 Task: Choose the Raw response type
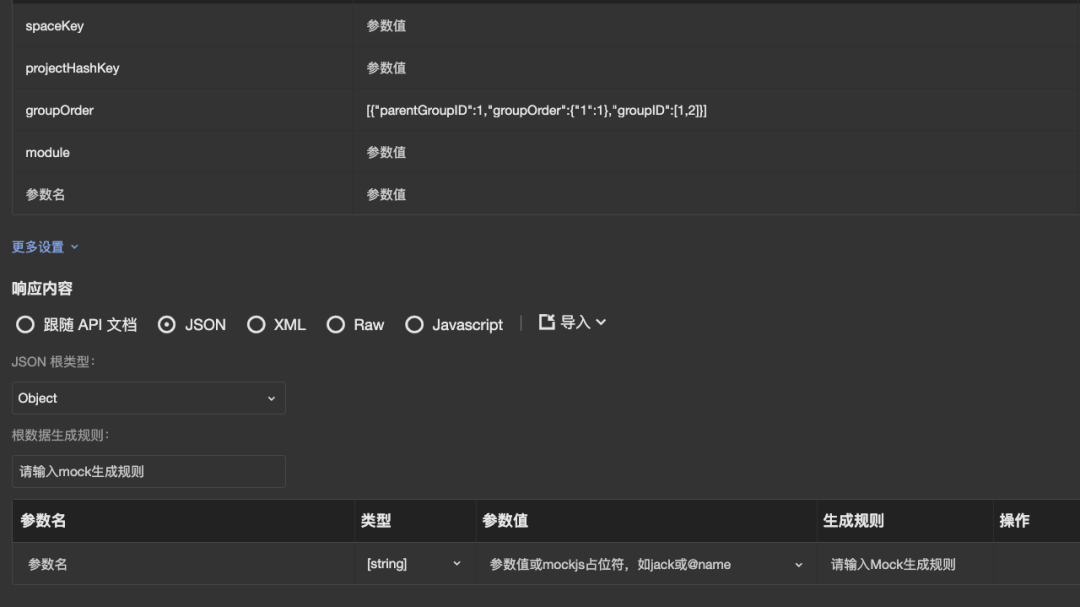[335, 325]
